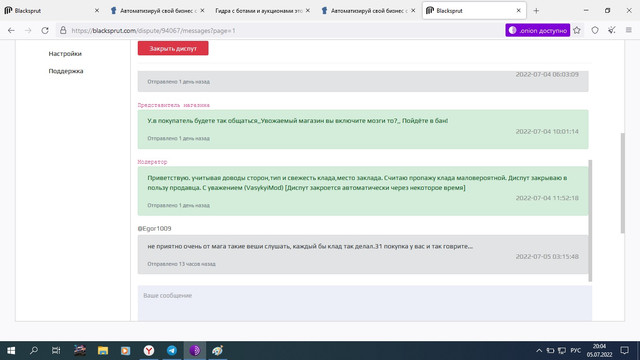Viewport: 640px width, 360px height.
Task: Open a new tab with the plus icon
Action: [x=536, y=11]
